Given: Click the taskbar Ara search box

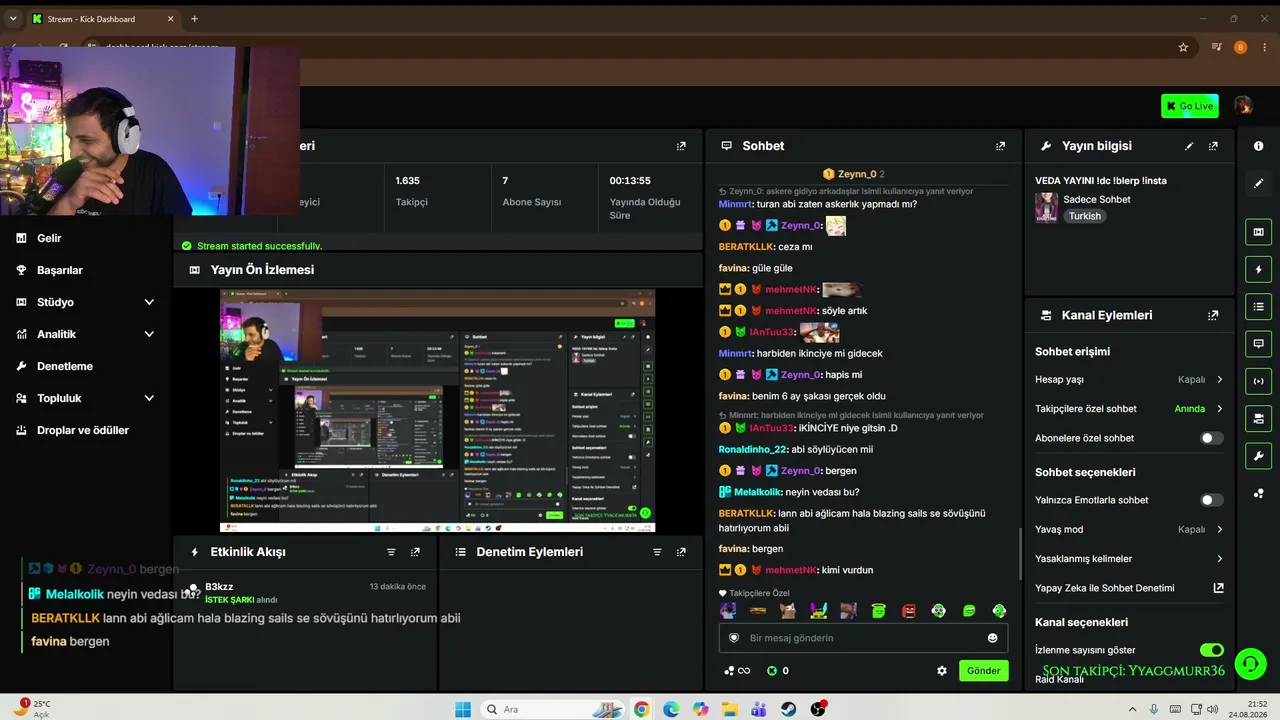Looking at the screenshot, I should tap(550, 710).
